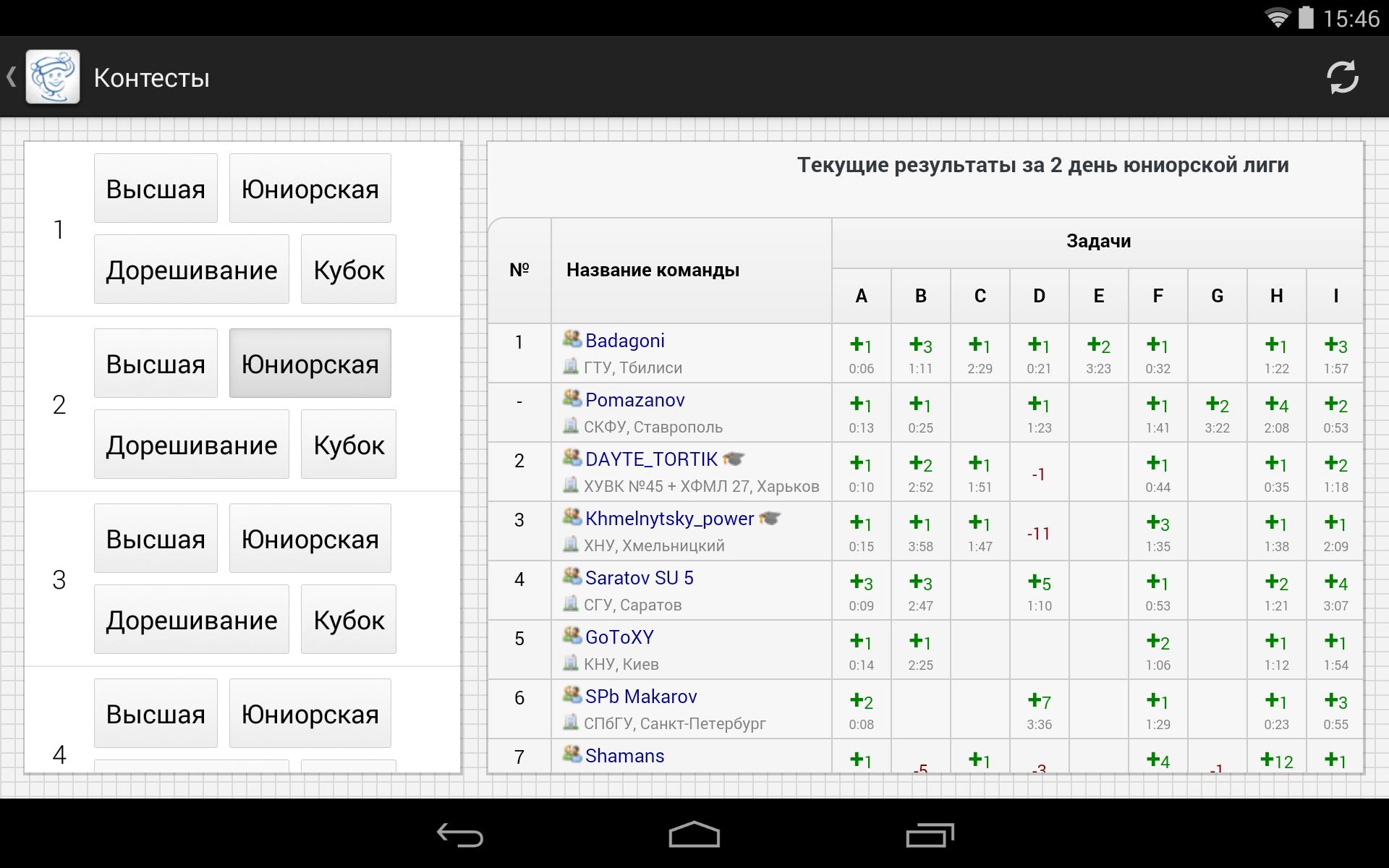Open Высшая league for day 3
Image resolution: width=1389 pixels, height=868 pixels.
tap(156, 538)
